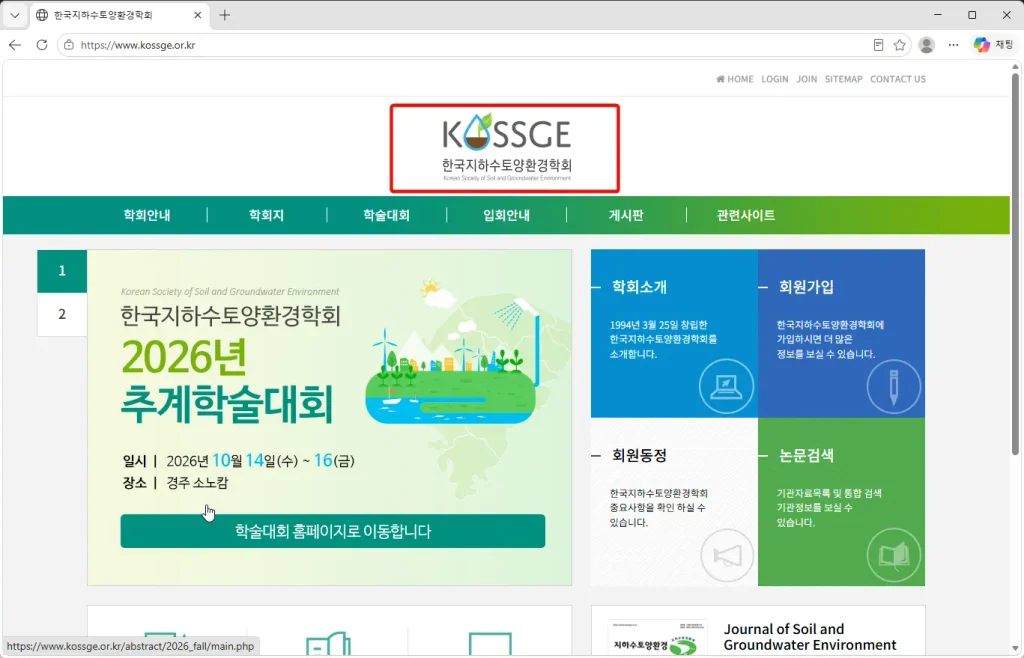Switch to banner slide 2
The width and height of the screenshot is (1024, 658).
pyautogui.click(x=62, y=314)
